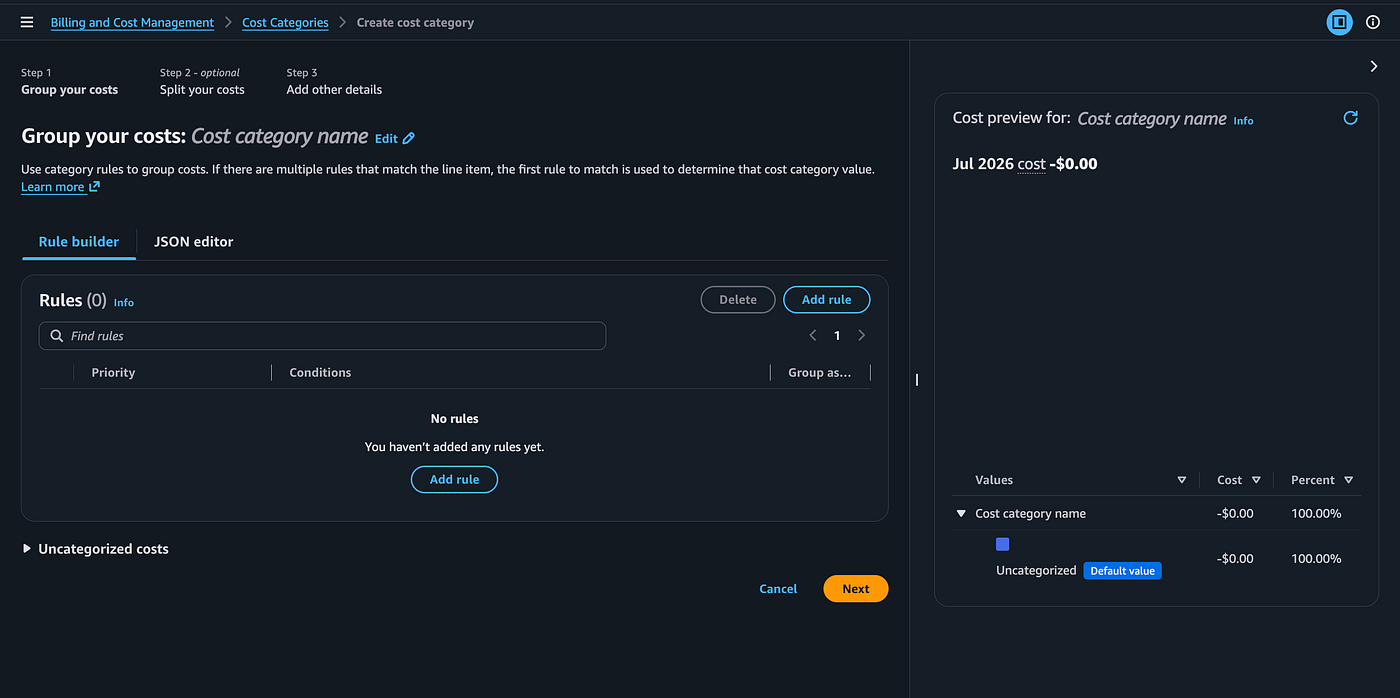Sort the Percent column
This screenshot has height=698, width=1400.
pyautogui.click(x=1348, y=480)
